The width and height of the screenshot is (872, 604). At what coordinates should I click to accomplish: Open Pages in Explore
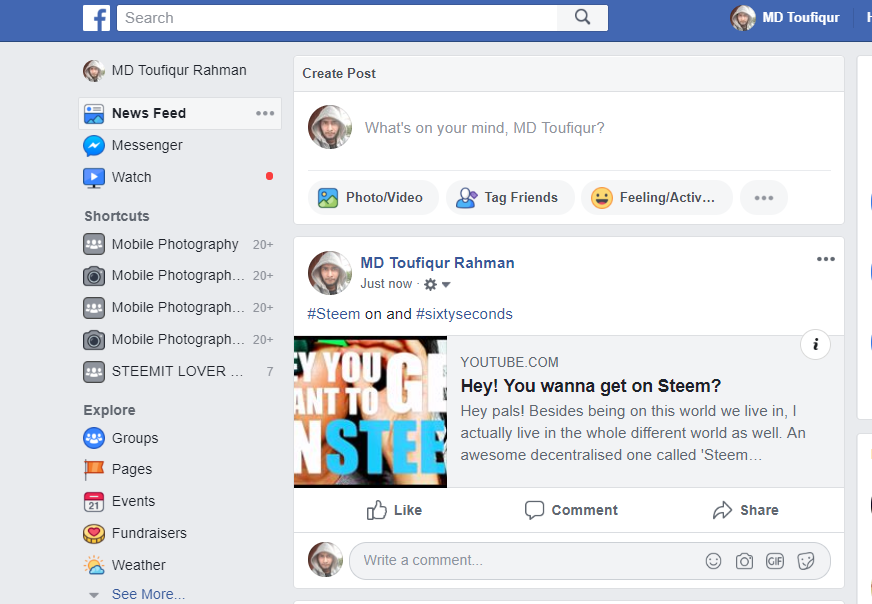tap(131, 469)
